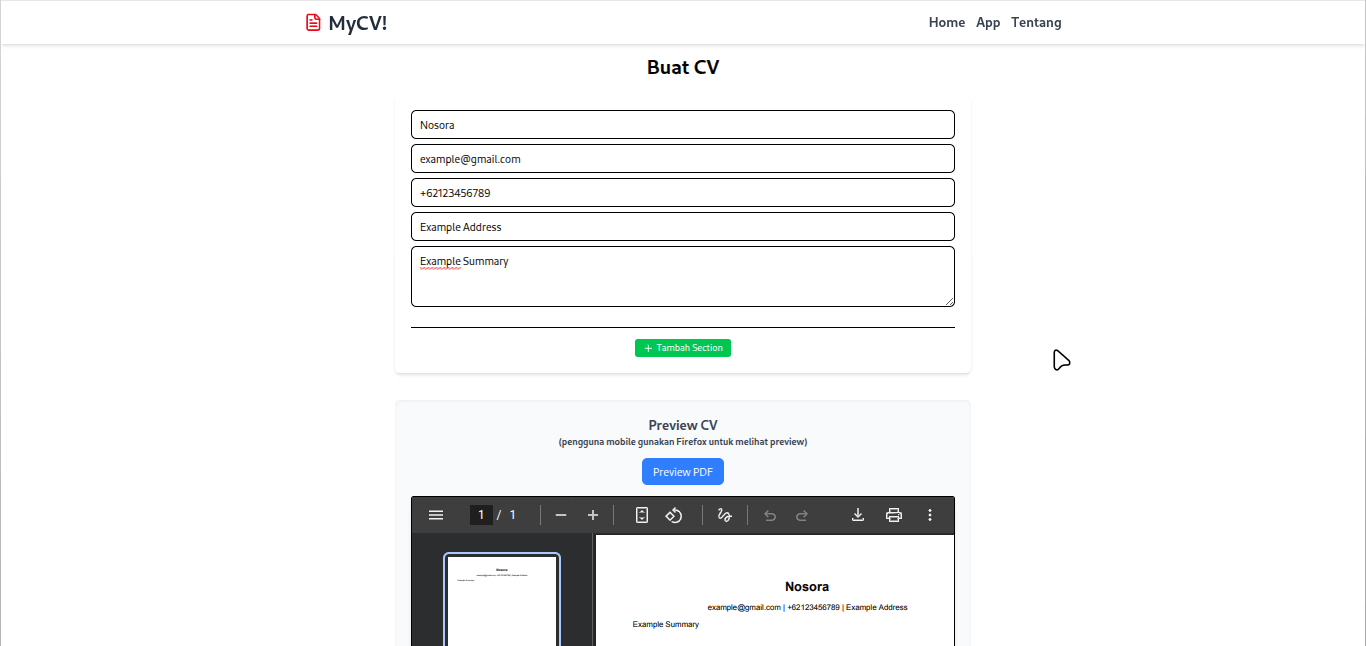This screenshot has height=646, width=1366.
Task: Click the PDF page number box
Action: 481,515
